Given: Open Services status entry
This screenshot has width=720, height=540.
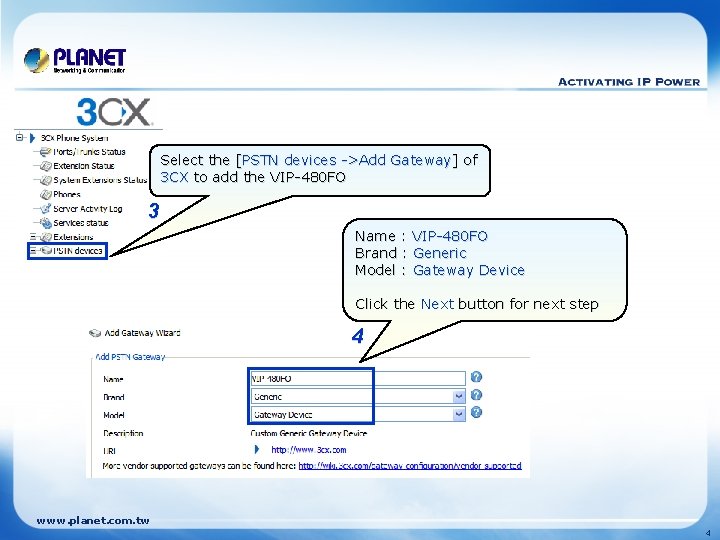Looking at the screenshot, I should pyautogui.click(x=81, y=223).
